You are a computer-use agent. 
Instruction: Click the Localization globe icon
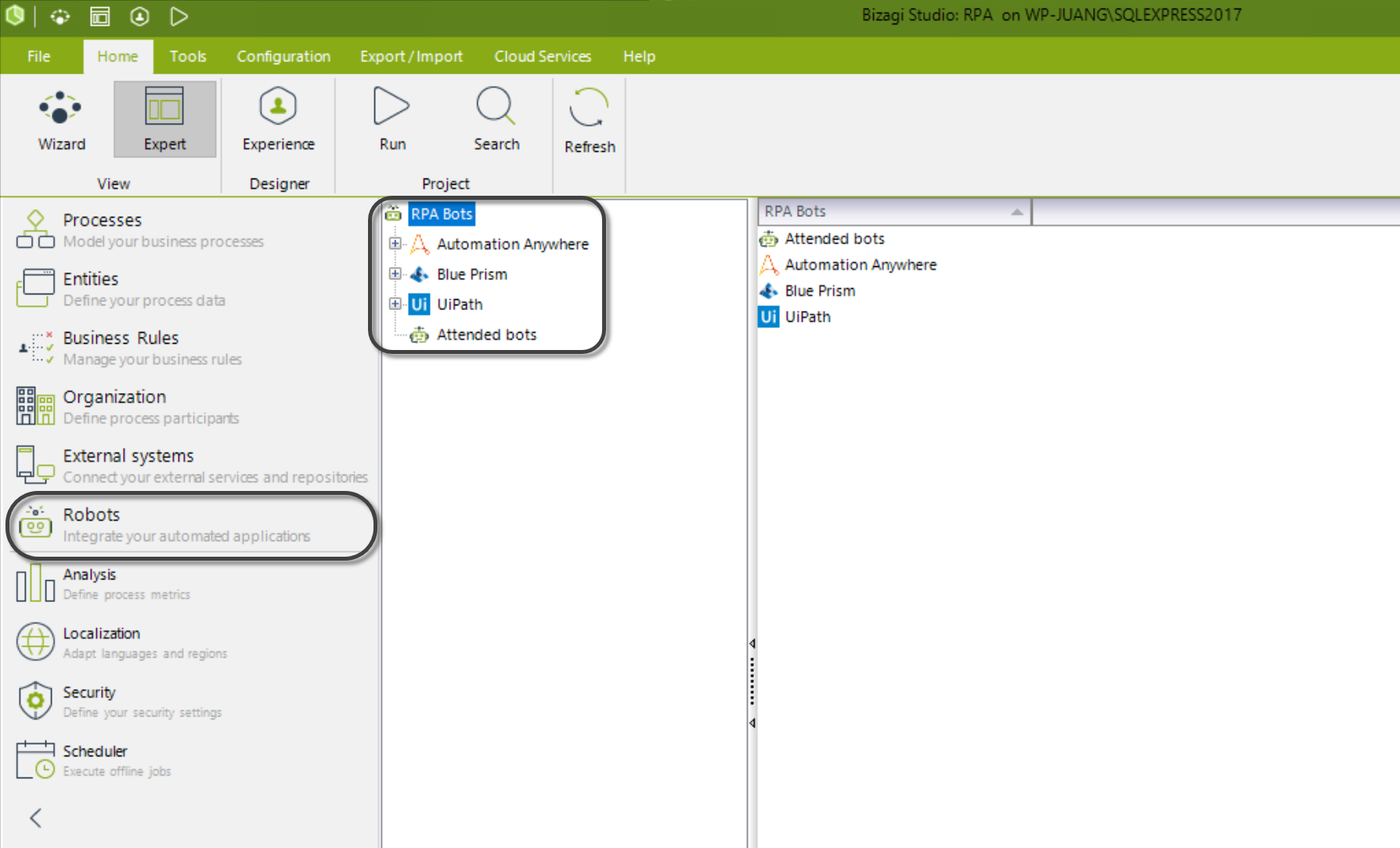pos(35,642)
